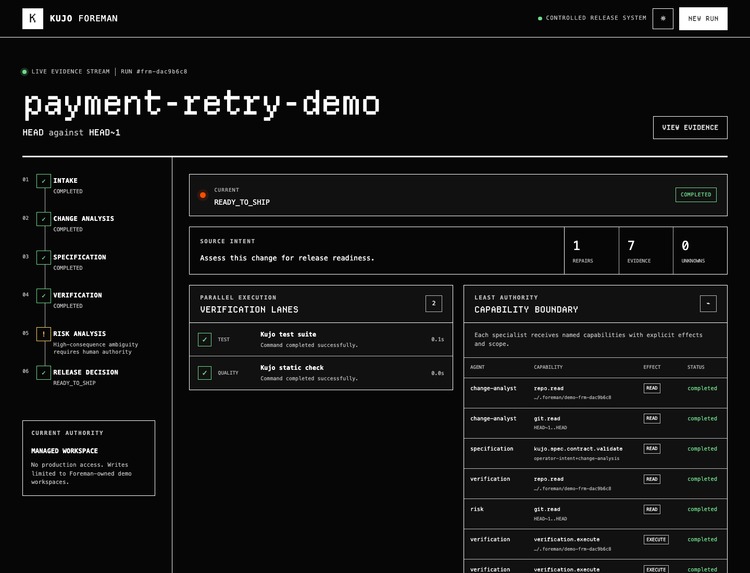This screenshot has width=750, height=573.
Task: Click READ badge for verification repo.read
Action: point(652,479)
